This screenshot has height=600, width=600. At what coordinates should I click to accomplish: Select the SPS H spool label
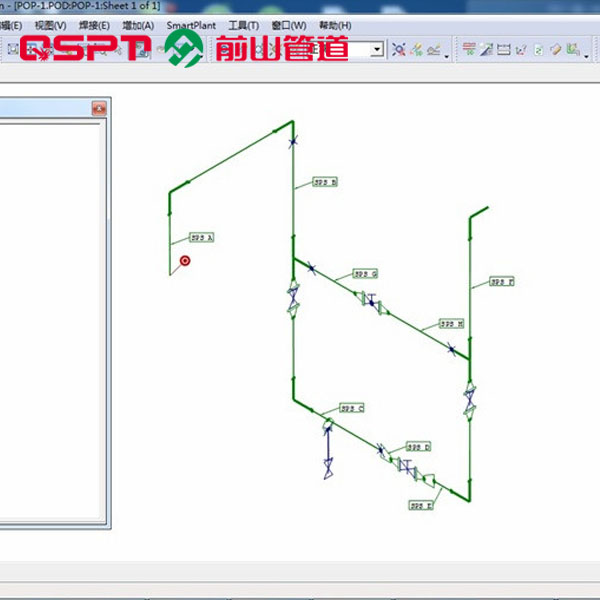tap(452, 324)
